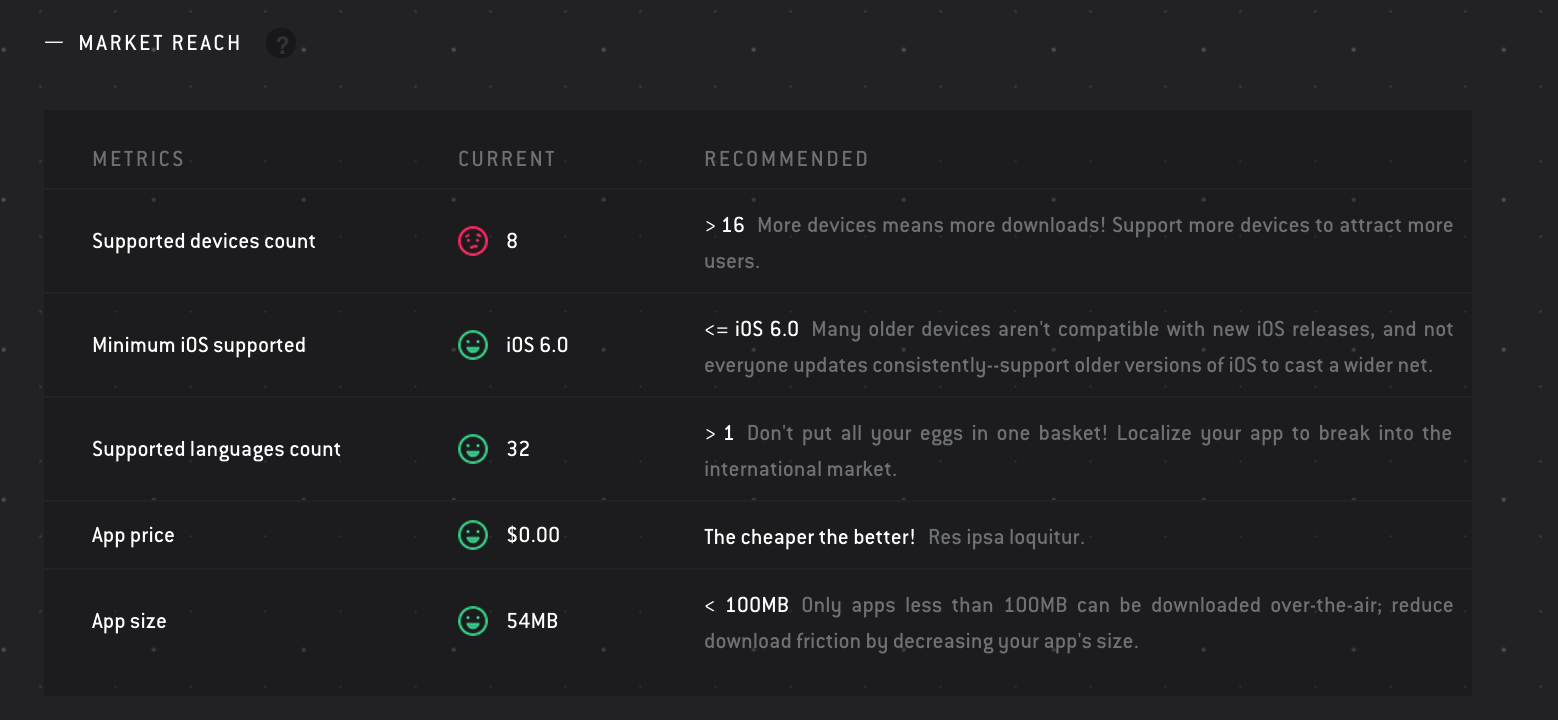1558x720 pixels.
Task: Click the current value 54MB
Action: pos(532,621)
